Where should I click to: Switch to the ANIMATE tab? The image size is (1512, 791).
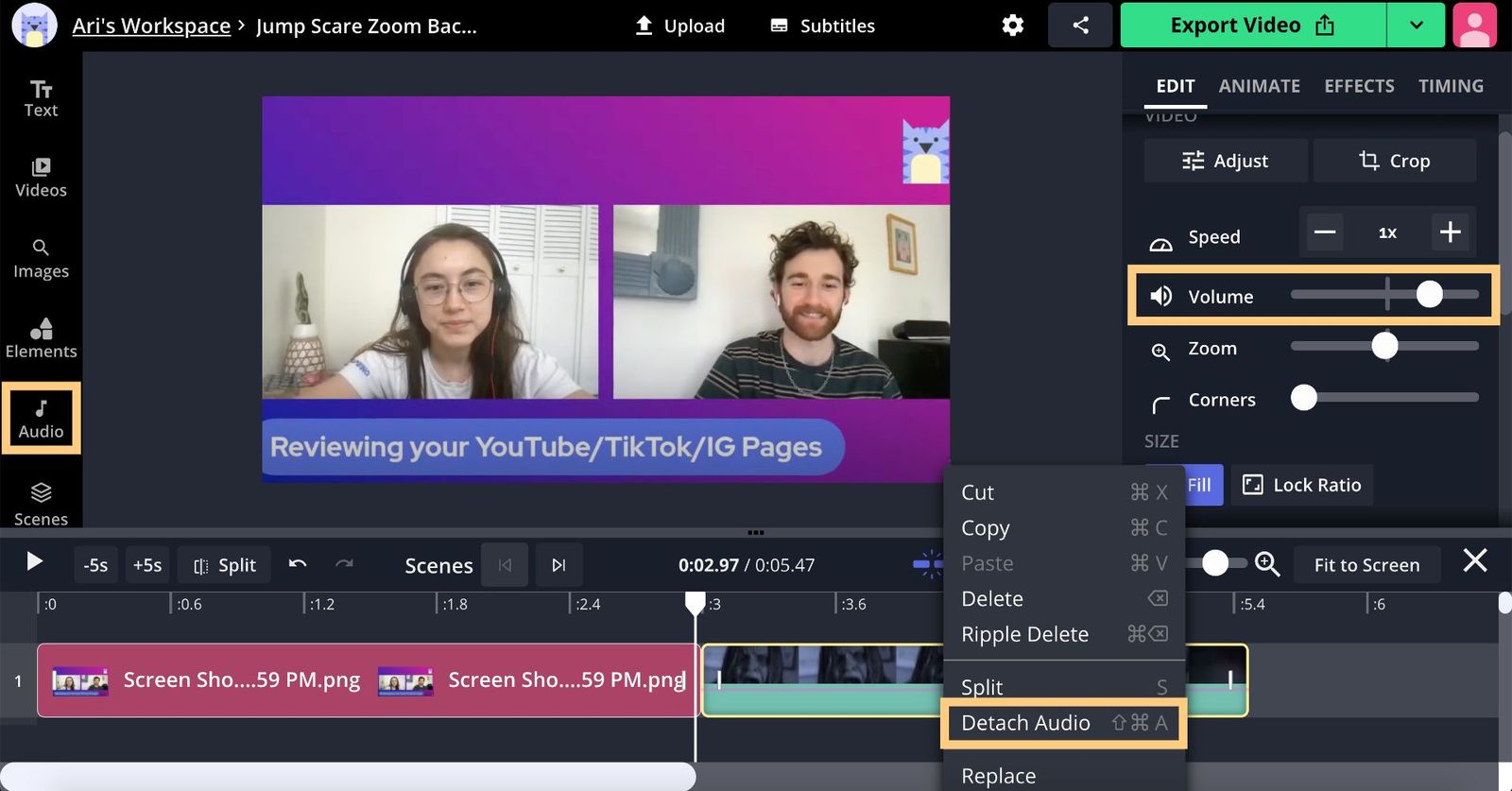pos(1259,86)
